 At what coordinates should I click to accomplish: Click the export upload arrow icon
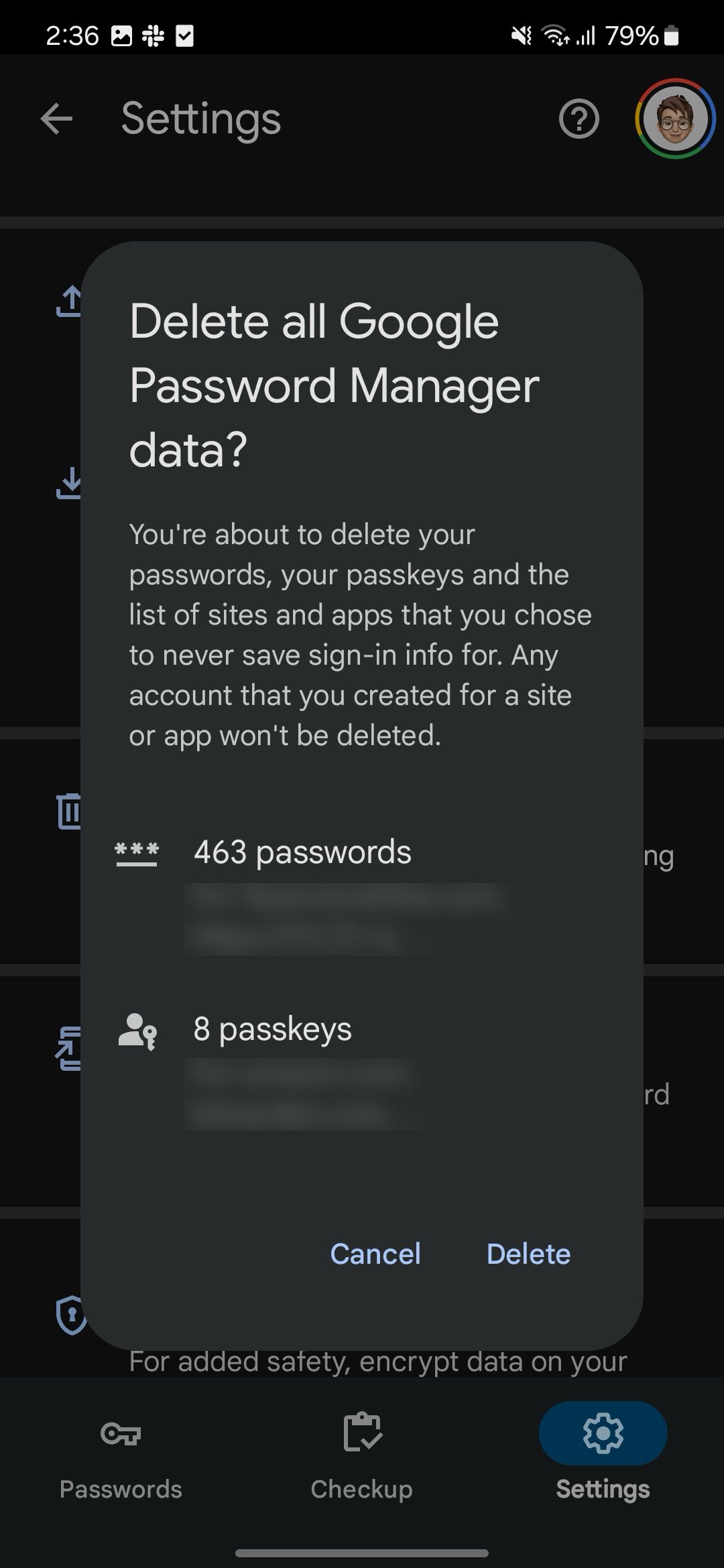point(69,302)
